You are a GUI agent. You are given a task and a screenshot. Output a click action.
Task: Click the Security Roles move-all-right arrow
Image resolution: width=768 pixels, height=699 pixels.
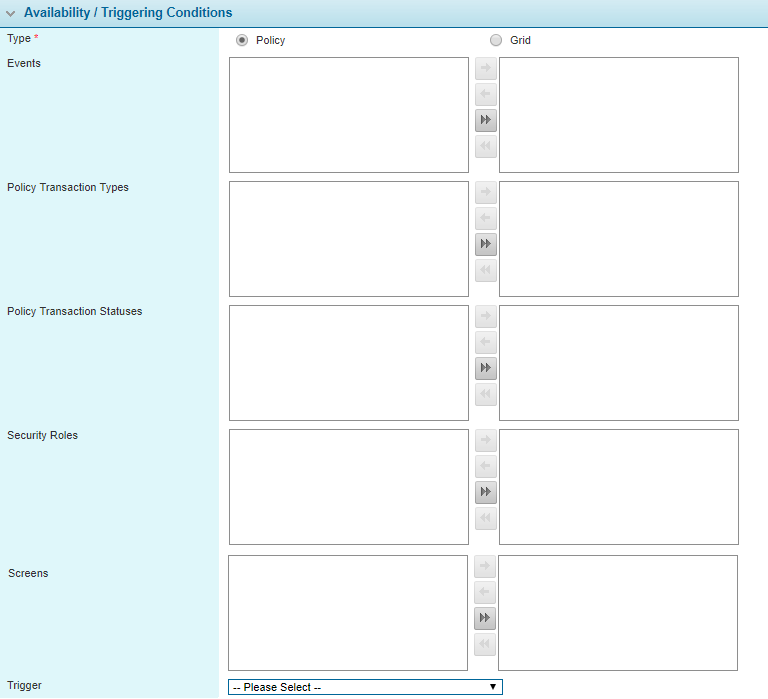coord(485,493)
